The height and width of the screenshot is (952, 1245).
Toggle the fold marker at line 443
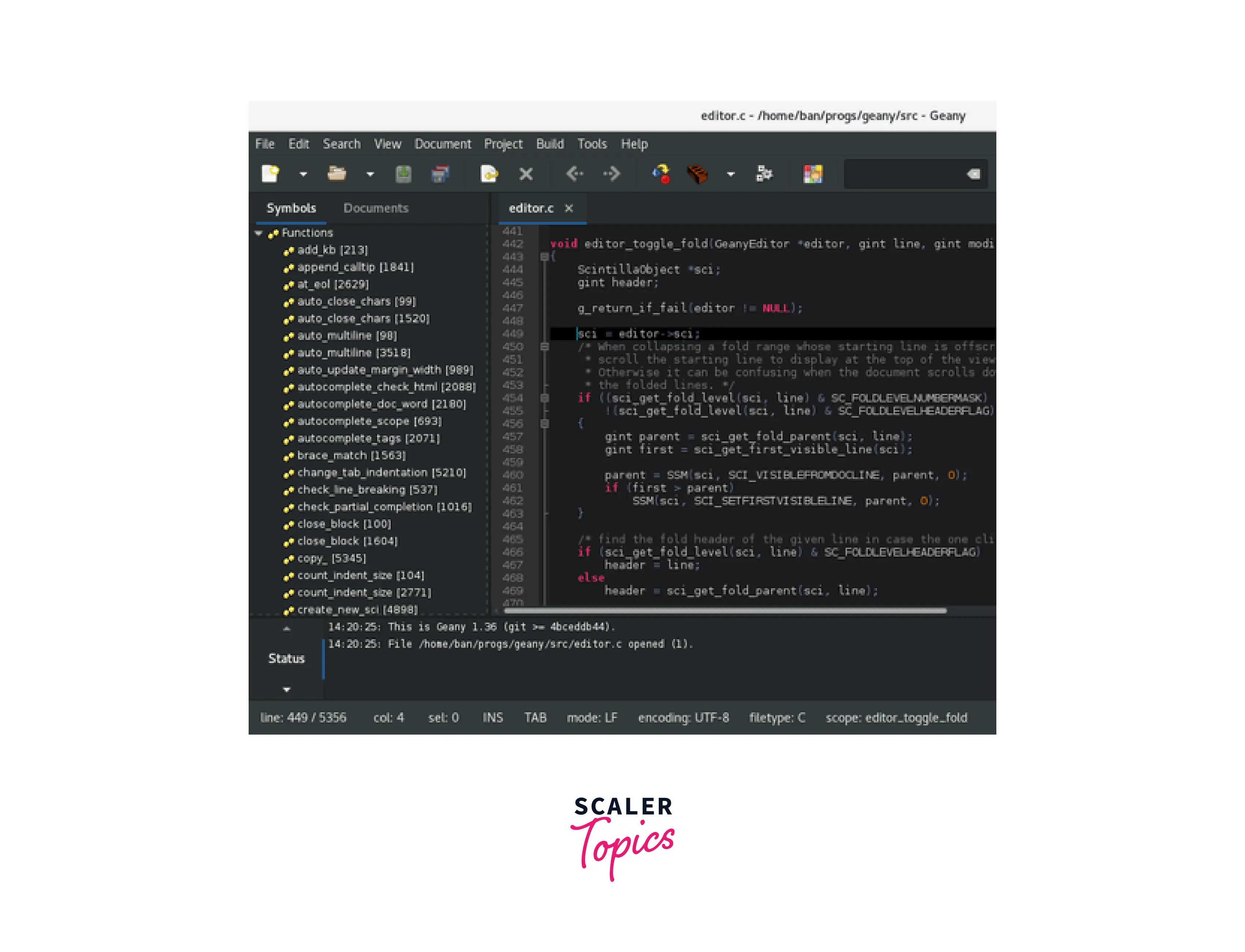(544, 257)
